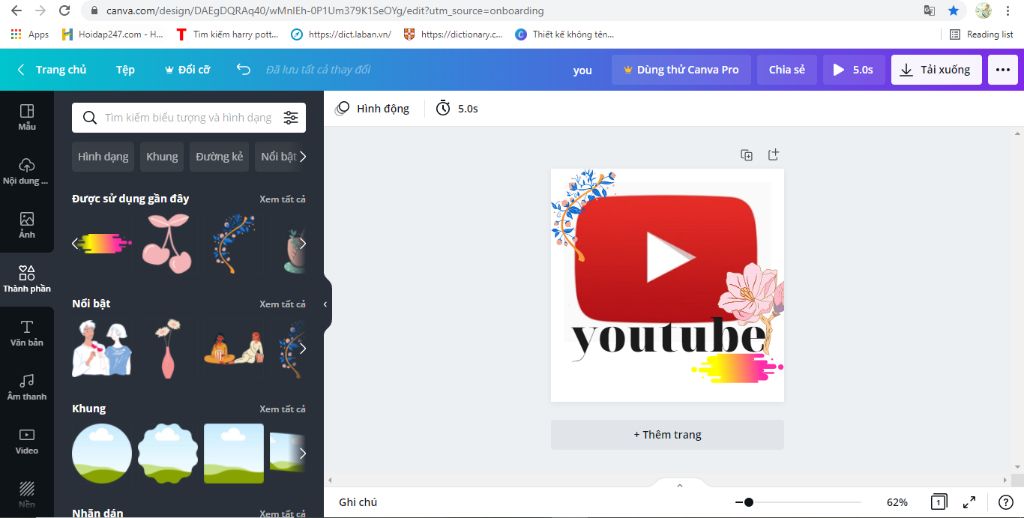This screenshot has height=518, width=1024.
Task: Show next Khung frames
Action: pos(302,453)
